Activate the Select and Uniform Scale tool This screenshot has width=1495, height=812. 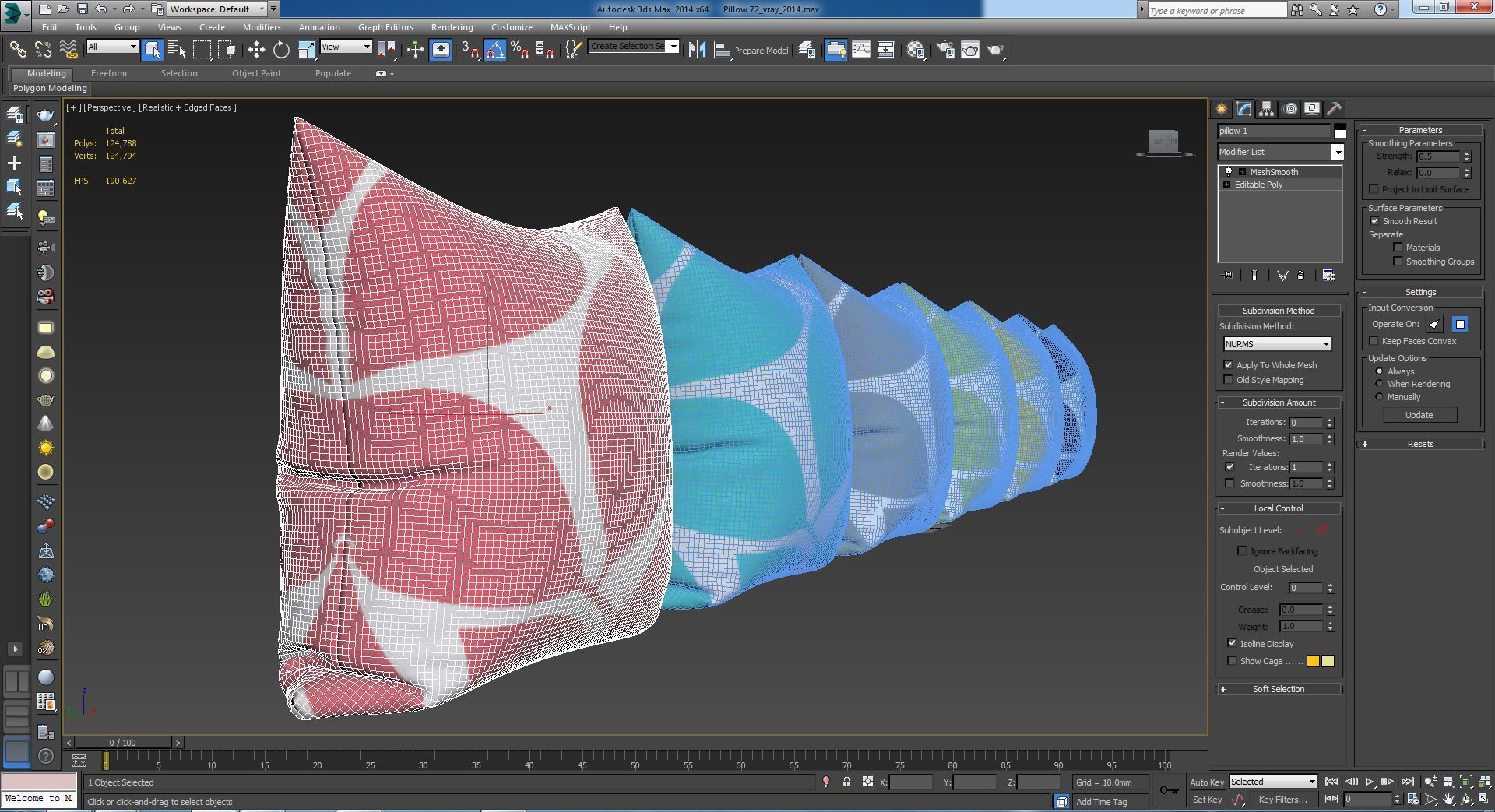pyautogui.click(x=306, y=50)
